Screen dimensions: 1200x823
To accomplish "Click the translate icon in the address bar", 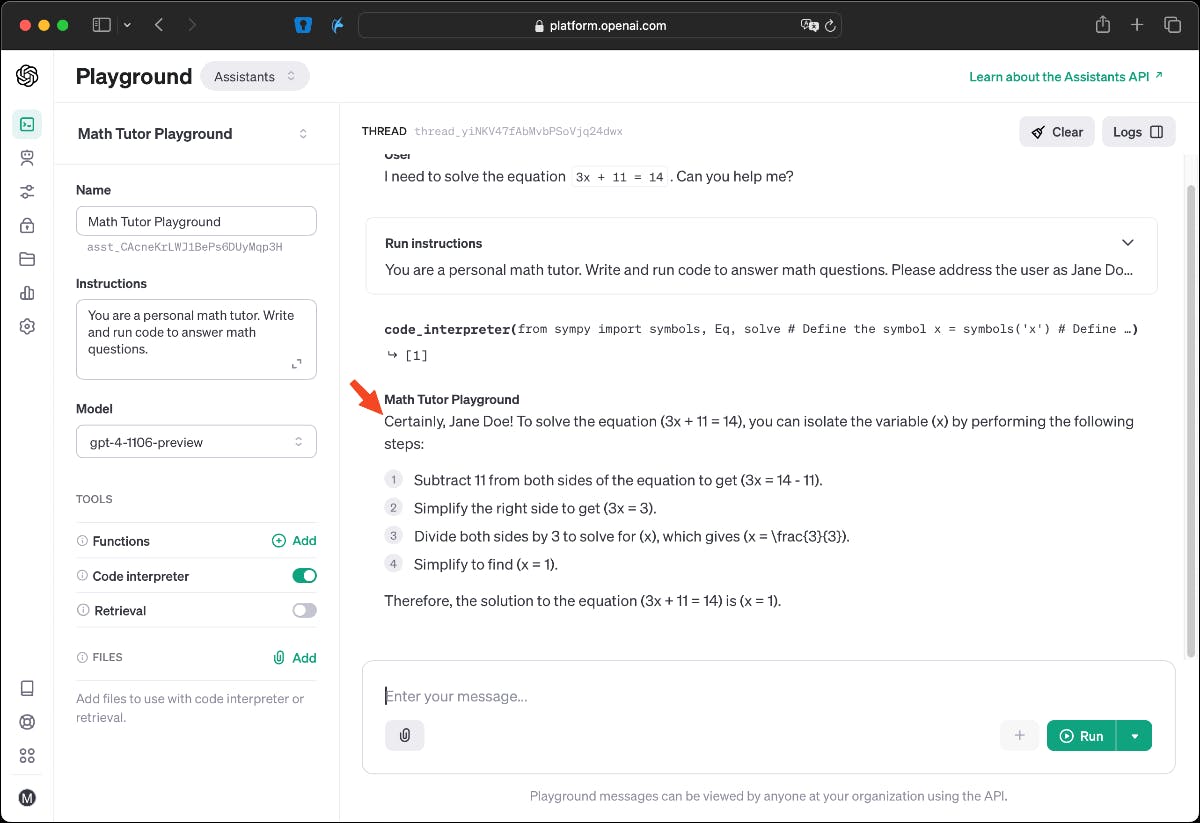I will (x=809, y=26).
